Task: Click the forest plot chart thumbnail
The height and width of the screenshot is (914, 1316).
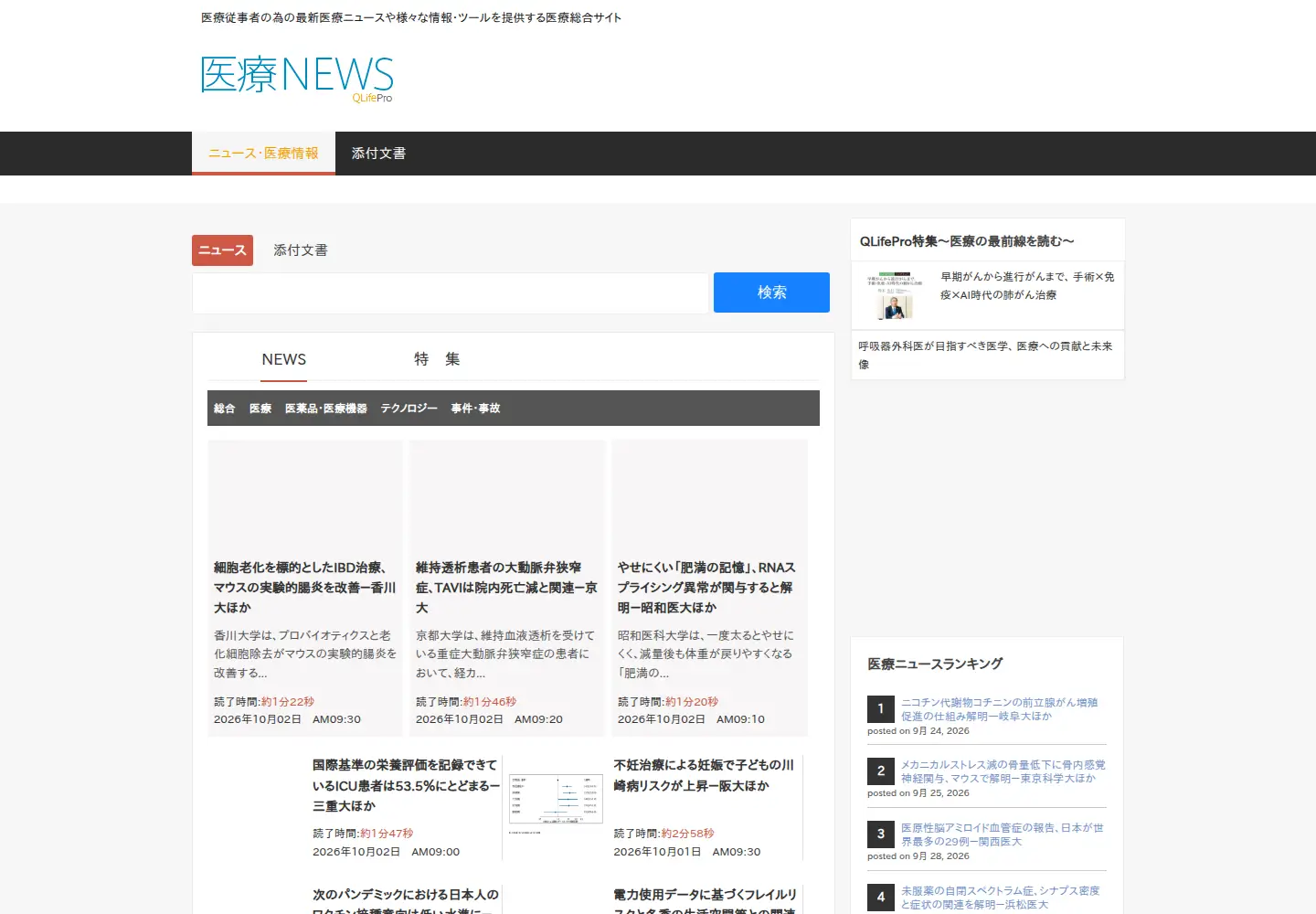Action: click(x=556, y=802)
